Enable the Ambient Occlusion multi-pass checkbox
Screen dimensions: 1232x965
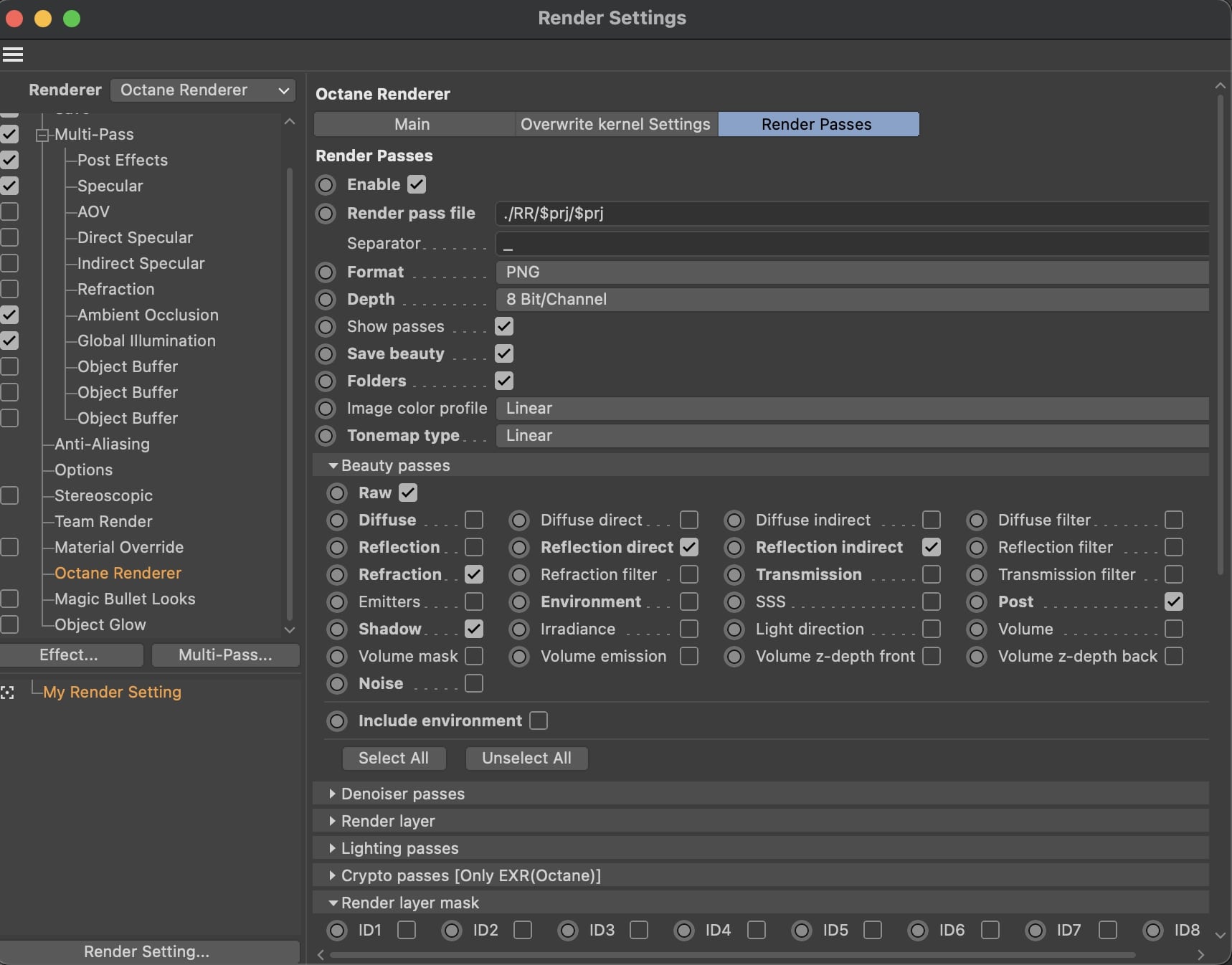(x=9, y=315)
